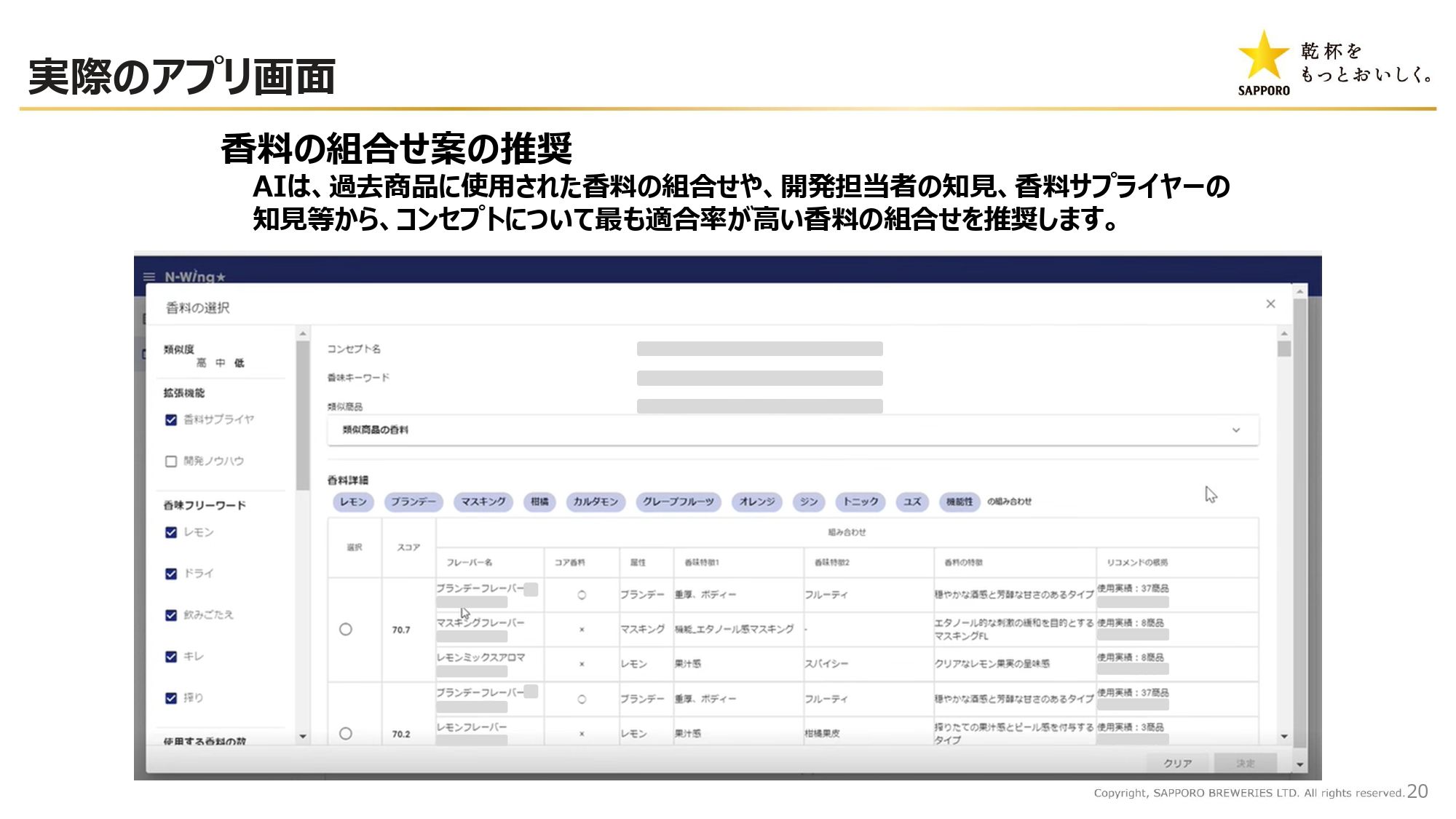
Task: Click the main panel scrollbar up arrow
Action: pos(1284,333)
